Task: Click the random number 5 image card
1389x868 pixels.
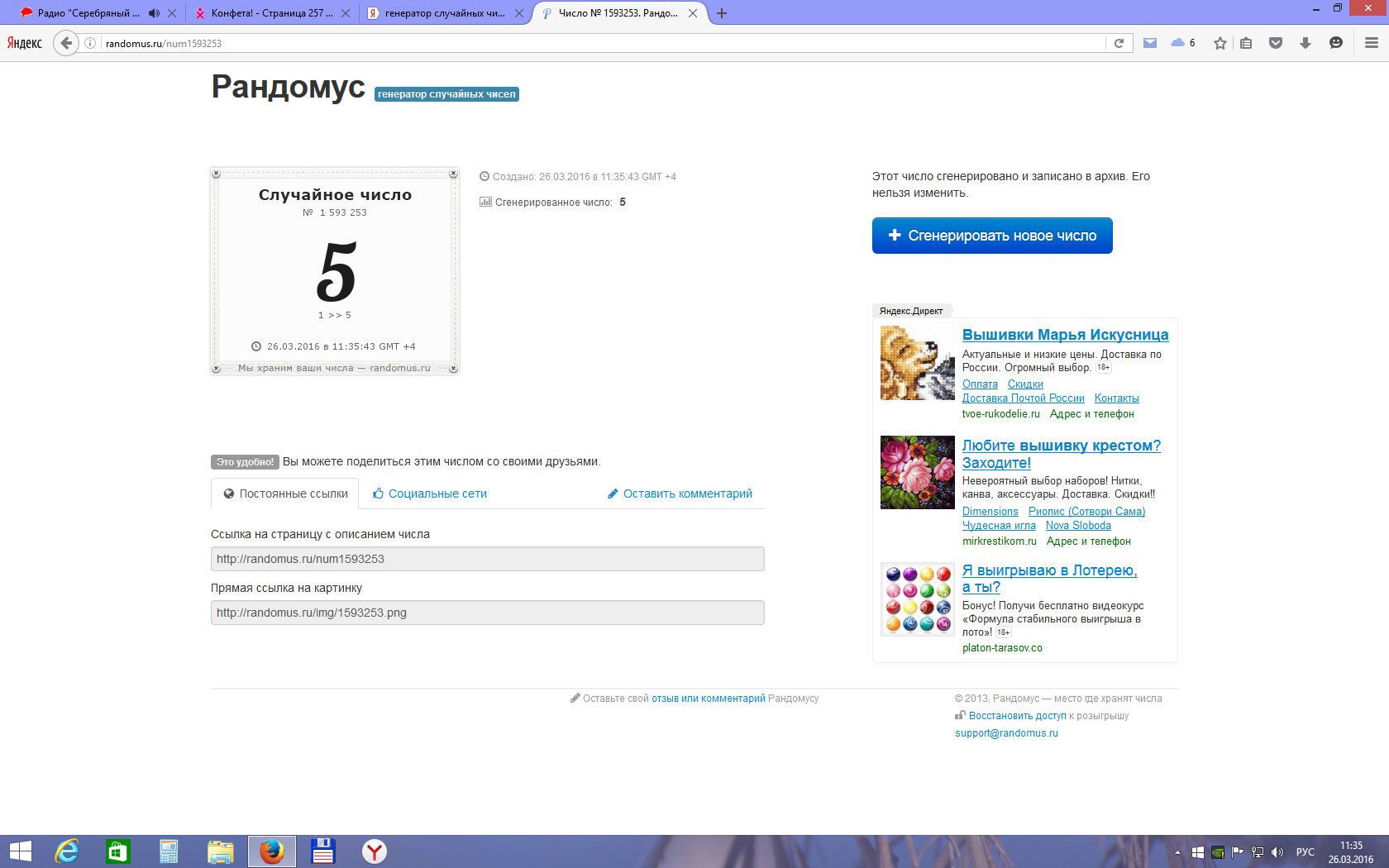Action: [335, 271]
